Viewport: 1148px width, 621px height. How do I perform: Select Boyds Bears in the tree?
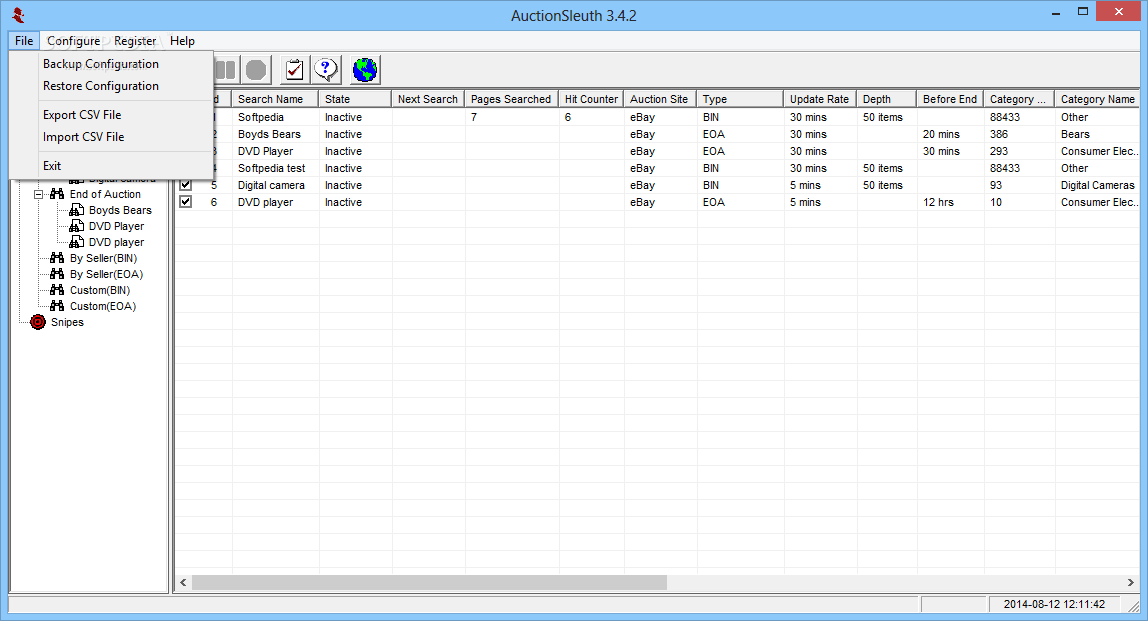point(120,210)
